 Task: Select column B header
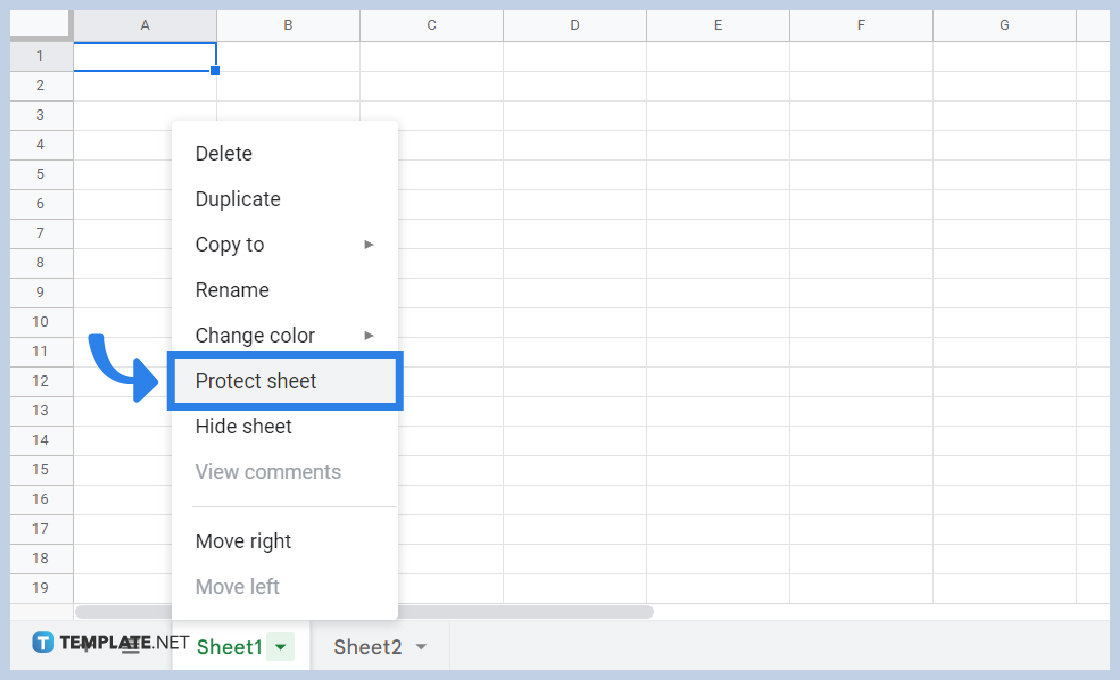coord(287,24)
